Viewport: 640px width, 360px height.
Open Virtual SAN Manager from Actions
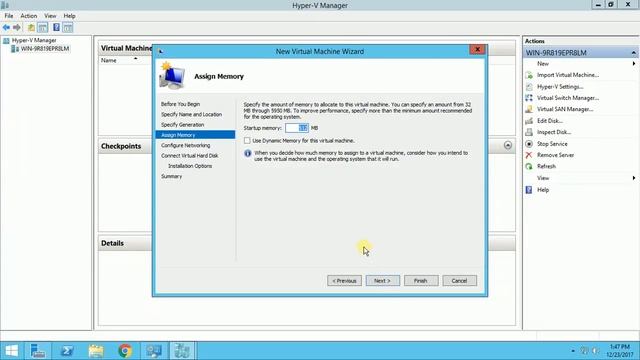(565, 109)
